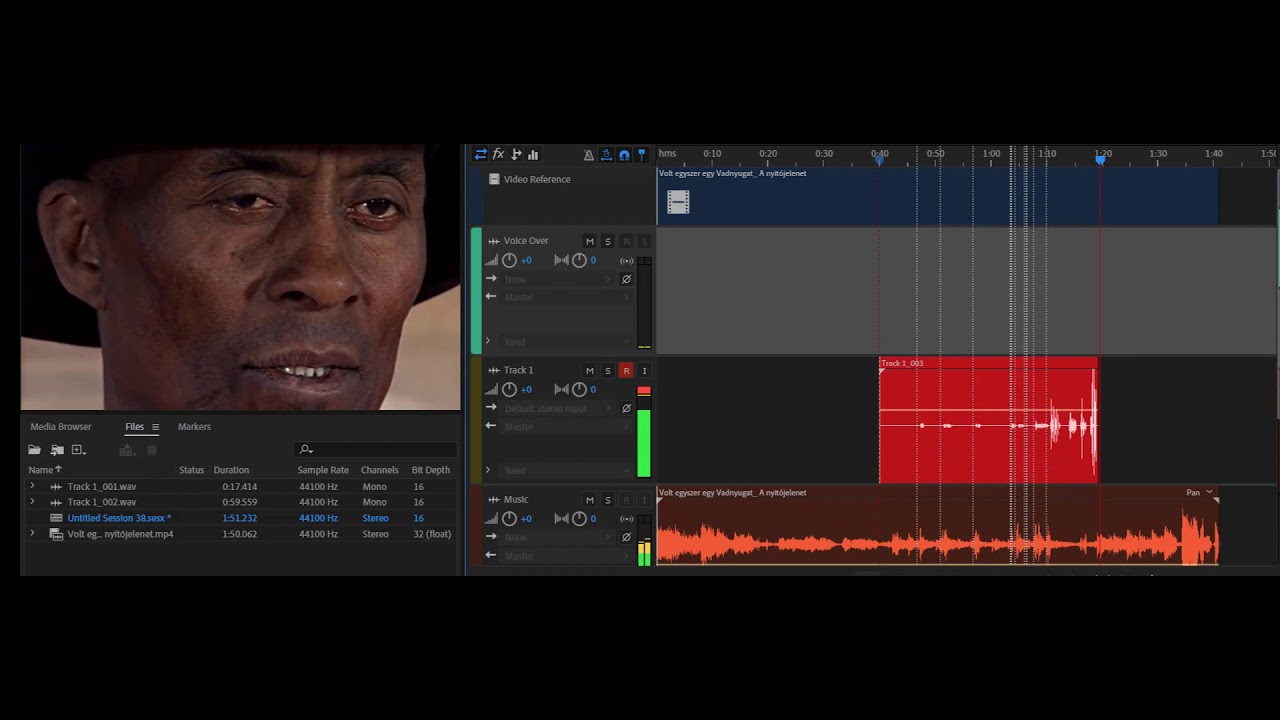Click the Video Reference track icon
1280x720 pixels.
tap(494, 179)
